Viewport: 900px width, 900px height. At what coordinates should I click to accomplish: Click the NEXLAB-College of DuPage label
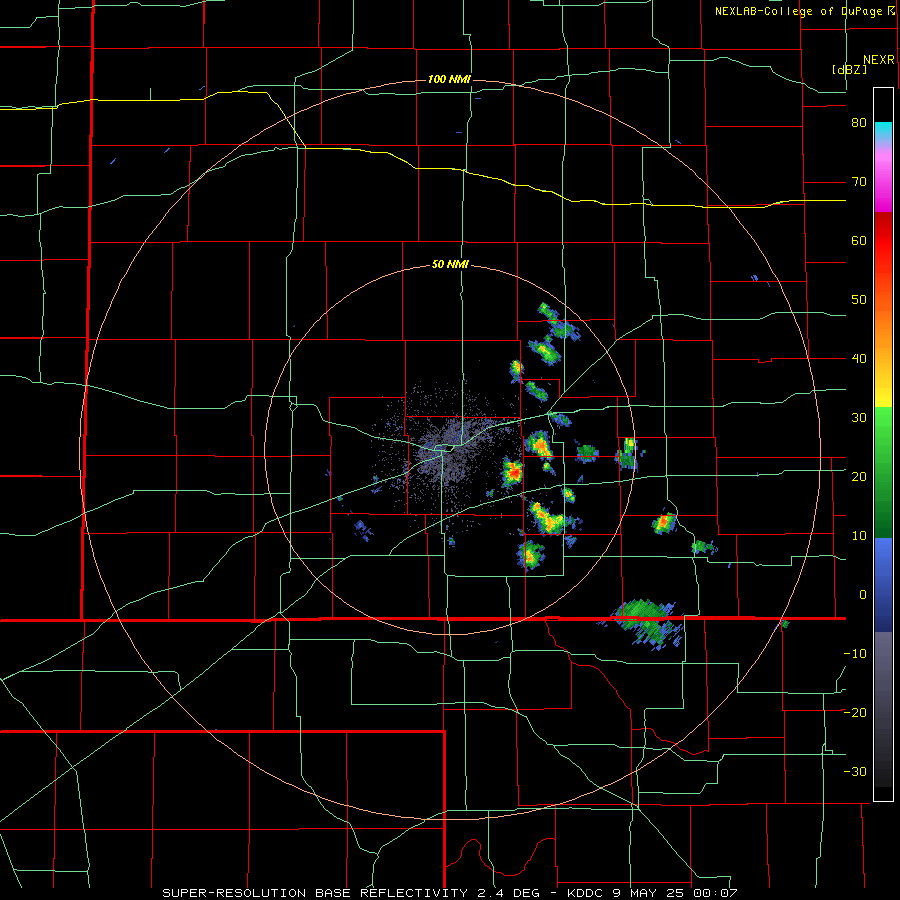click(805, 11)
